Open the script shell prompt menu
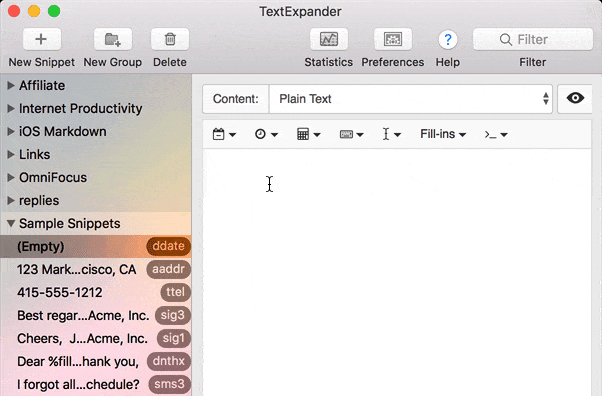This screenshot has height=396, width=602. (496, 134)
